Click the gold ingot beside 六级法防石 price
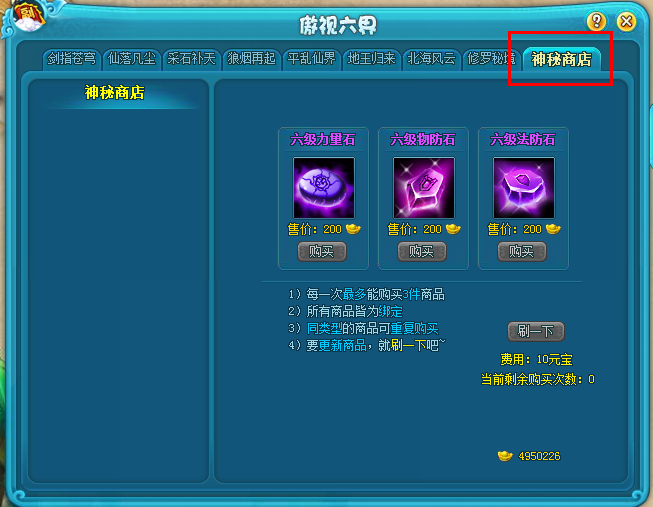This screenshot has width=653, height=507. pos(553,229)
